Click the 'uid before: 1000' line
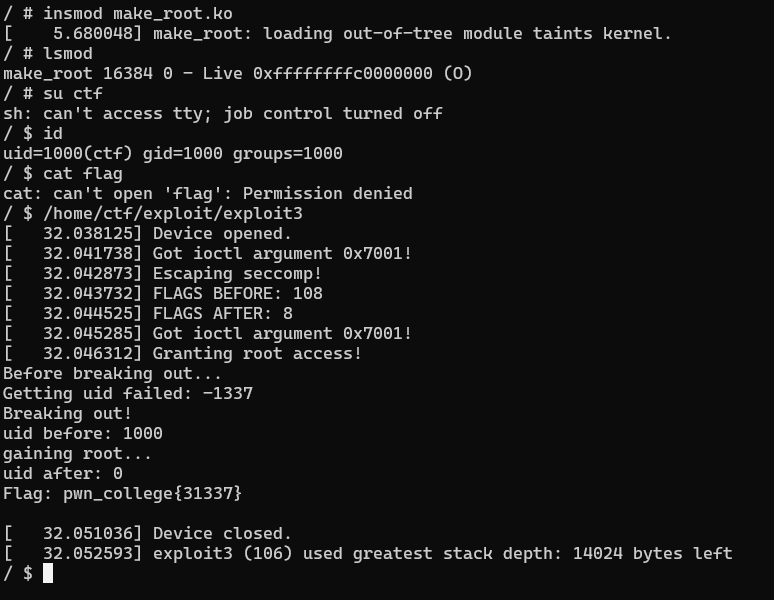This screenshot has height=600, width=774. (83, 433)
